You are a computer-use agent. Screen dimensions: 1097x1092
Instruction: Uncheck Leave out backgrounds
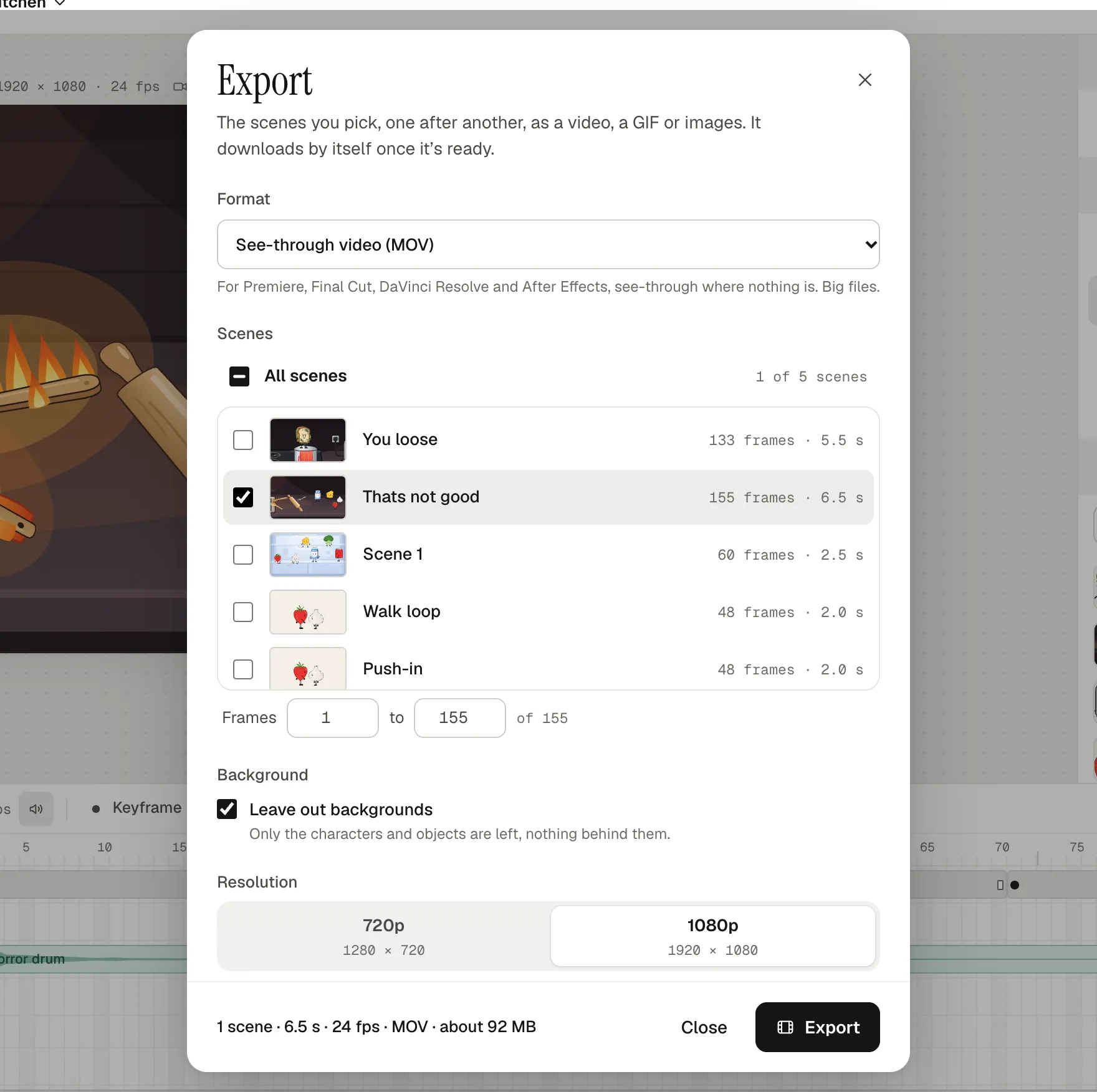[x=227, y=809]
